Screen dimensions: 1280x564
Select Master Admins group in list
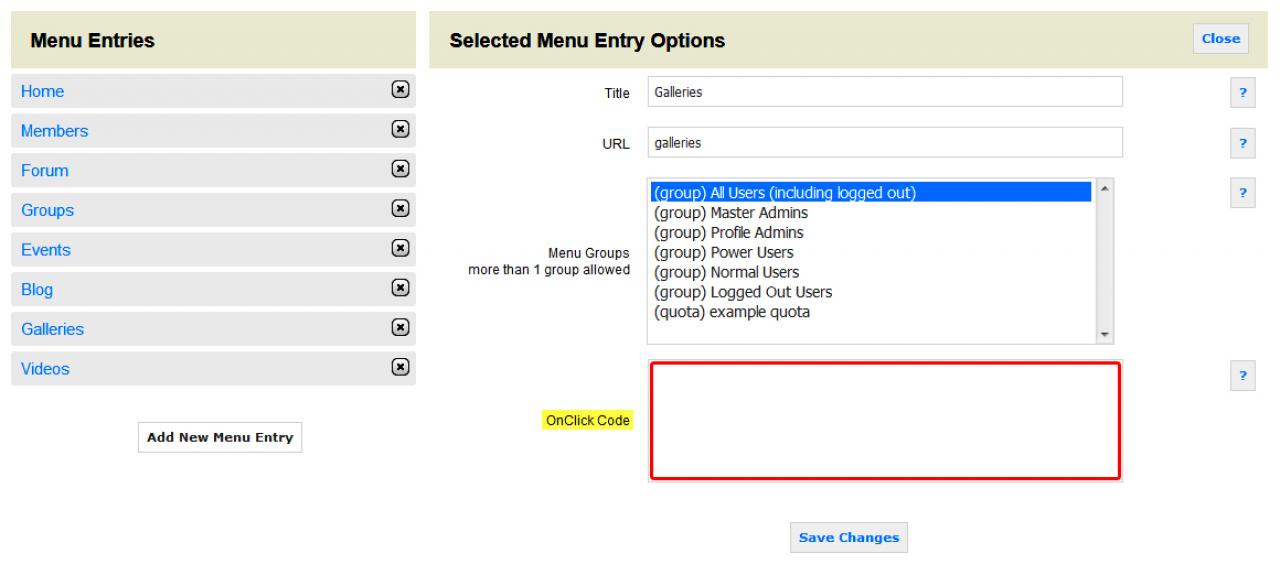730,213
